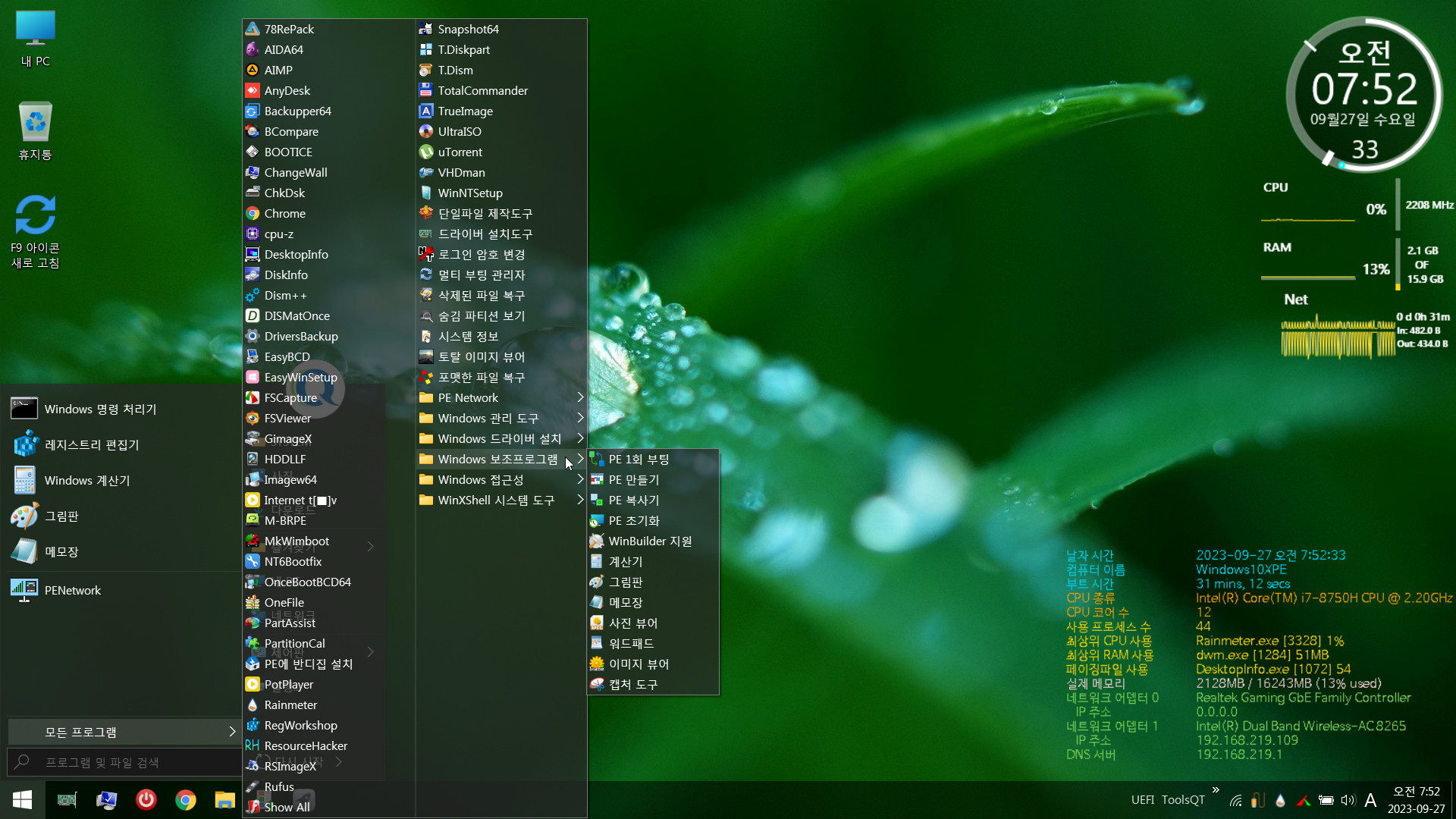This screenshot has height=819, width=1456.
Task: Launch the cpu-z icon
Action: click(253, 234)
